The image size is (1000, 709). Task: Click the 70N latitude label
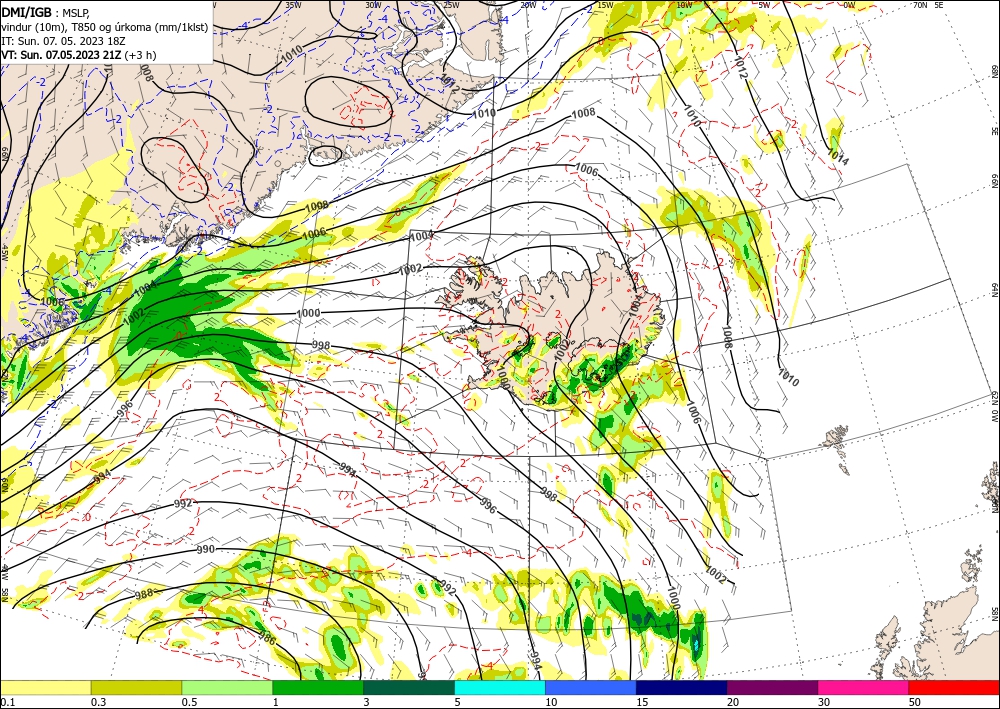(x=920, y=5)
